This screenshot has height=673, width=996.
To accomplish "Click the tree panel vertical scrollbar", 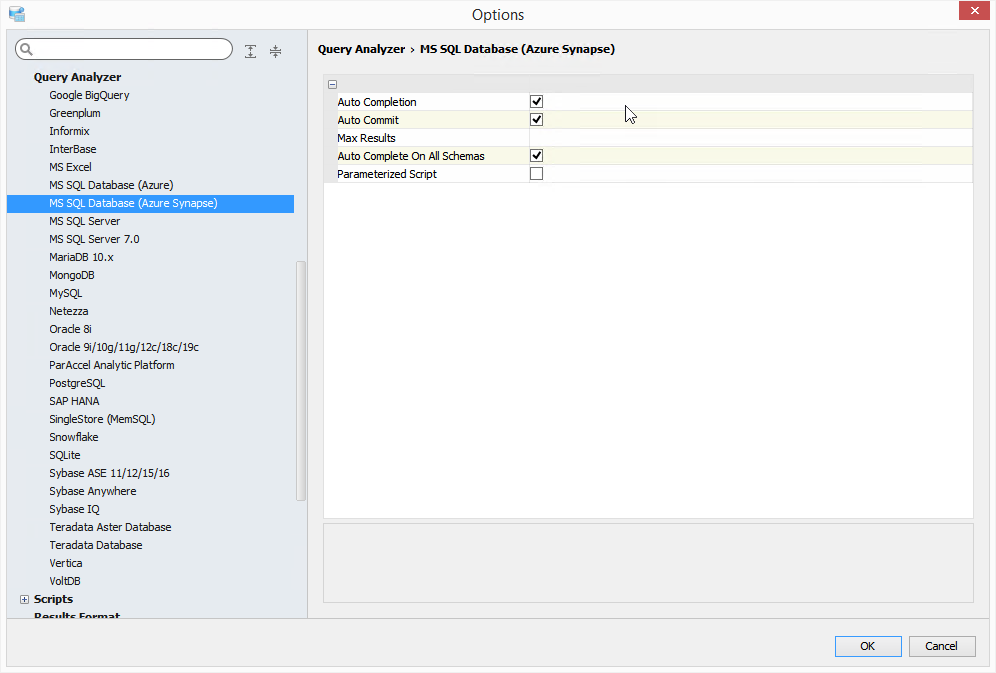I will pyautogui.click(x=301, y=380).
